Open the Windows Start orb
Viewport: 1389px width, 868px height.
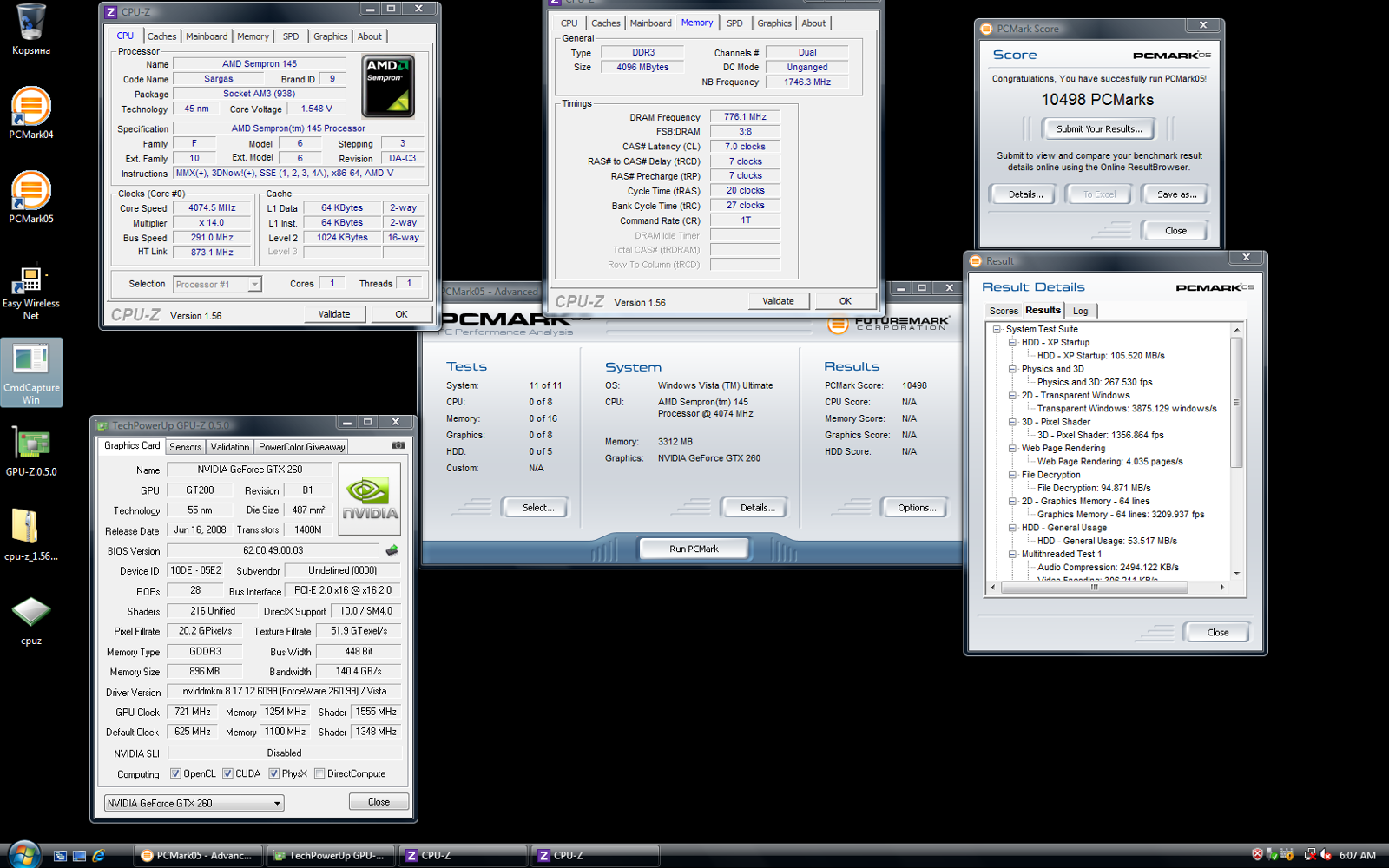[23, 854]
